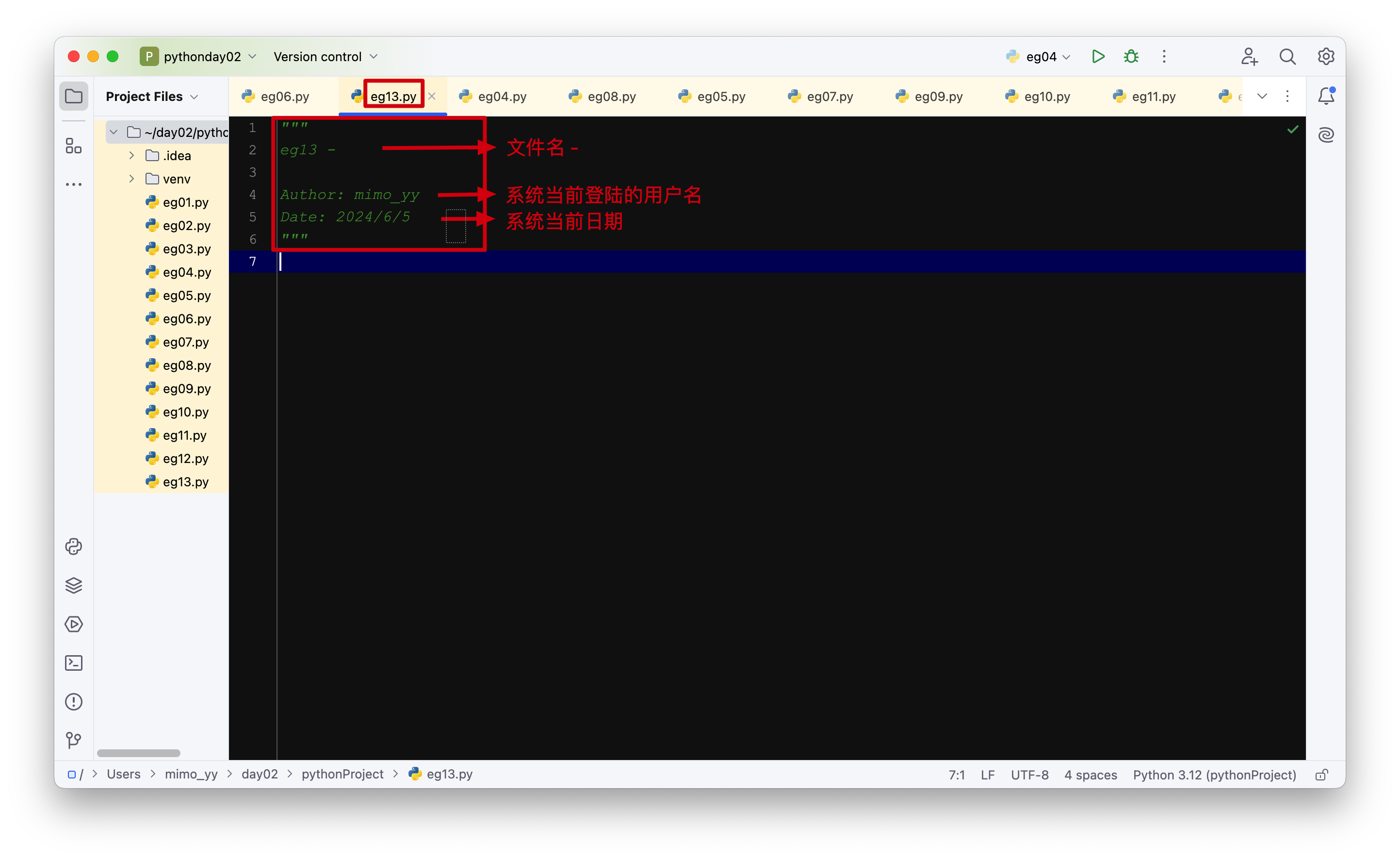Expand the venv folder
This screenshot has height=860, width=1400.
point(131,179)
